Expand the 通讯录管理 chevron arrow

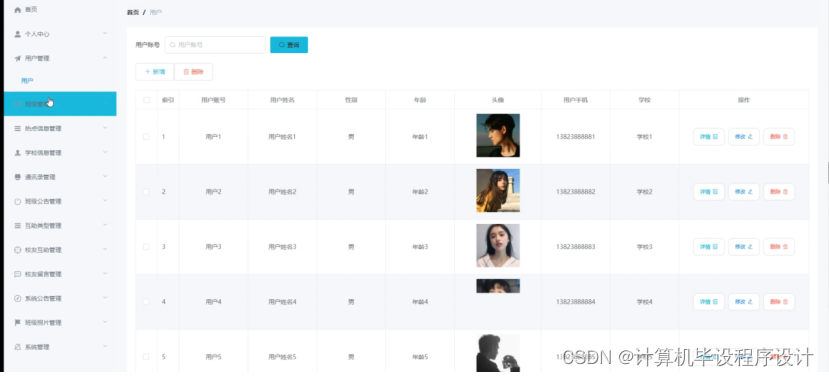105,177
